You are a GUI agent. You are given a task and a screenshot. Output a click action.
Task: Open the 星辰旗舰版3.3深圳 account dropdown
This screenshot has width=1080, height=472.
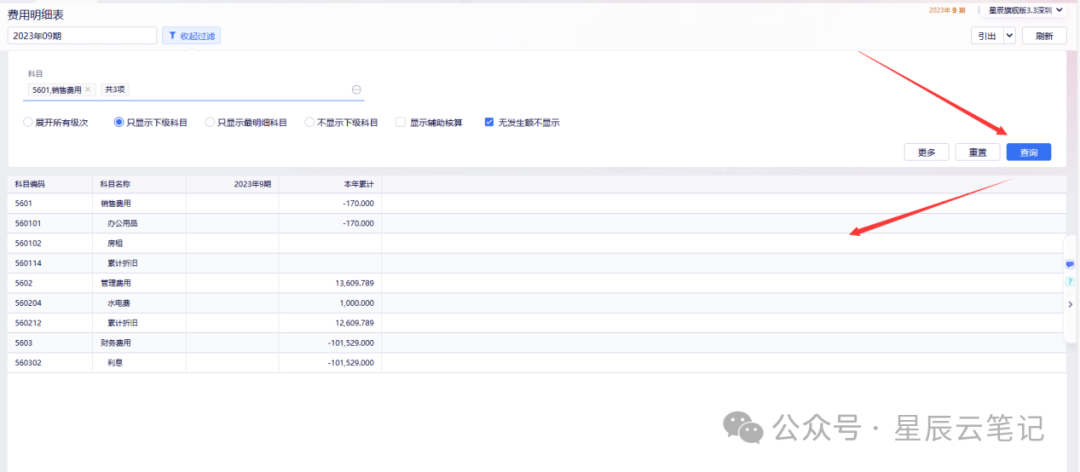coord(1024,10)
